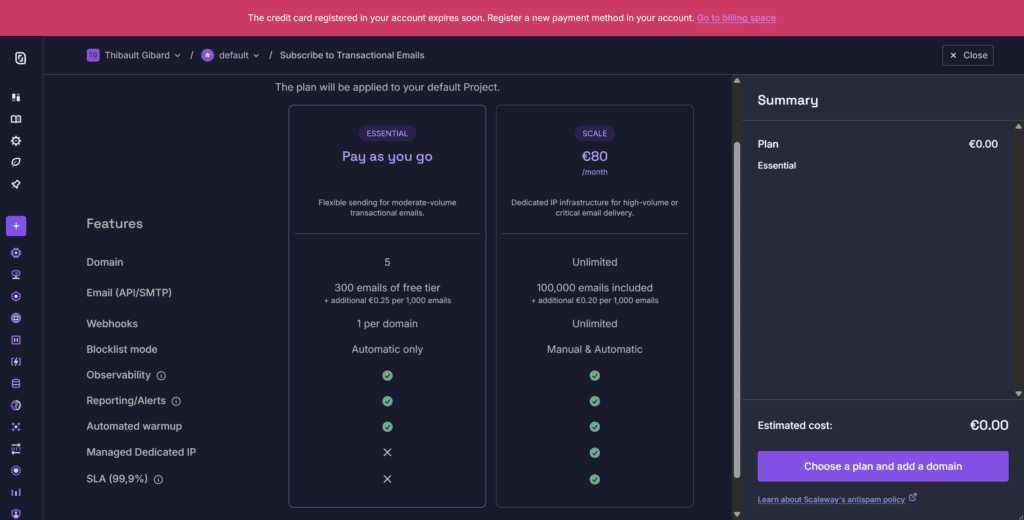The height and width of the screenshot is (520, 1024).
Task: Click the Blocklist mode feature label
Action: (121, 349)
